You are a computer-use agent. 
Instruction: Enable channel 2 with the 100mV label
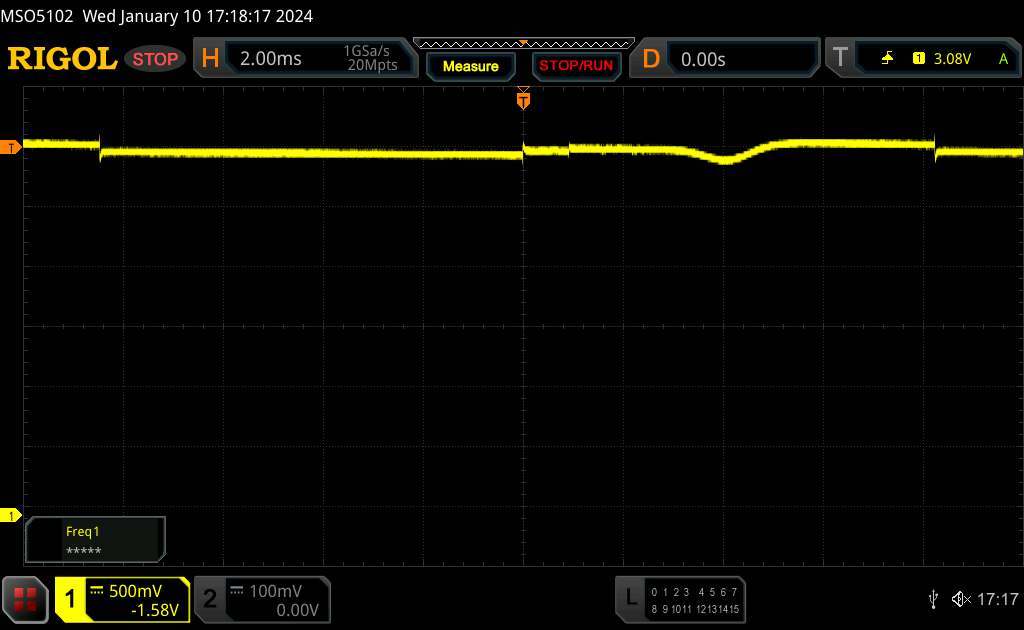260,599
